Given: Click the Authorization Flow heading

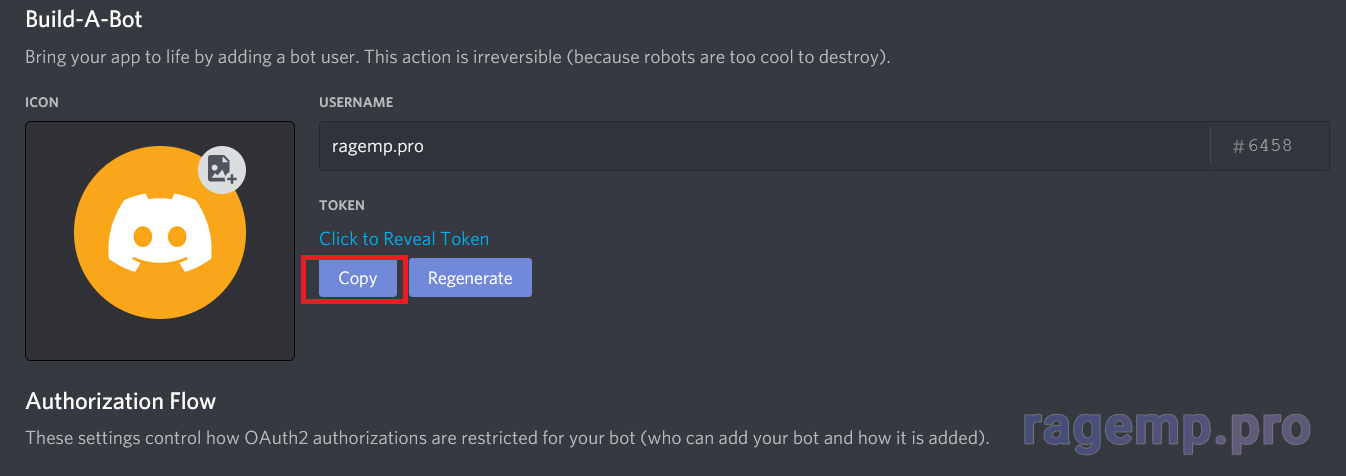Looking at the screenshot, I should click(120, 401).
